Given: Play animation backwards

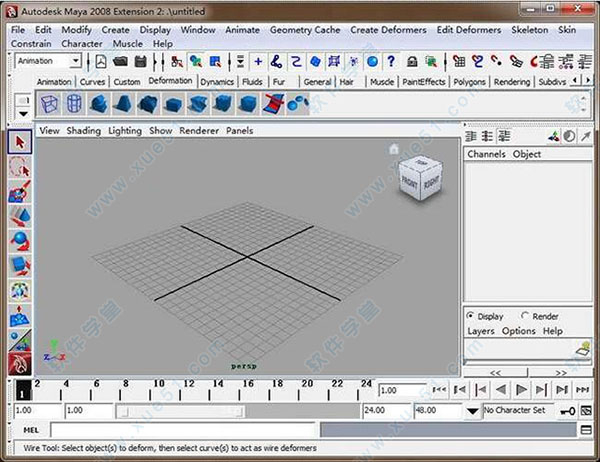Looking at the screenshot, I should point(501,390).
